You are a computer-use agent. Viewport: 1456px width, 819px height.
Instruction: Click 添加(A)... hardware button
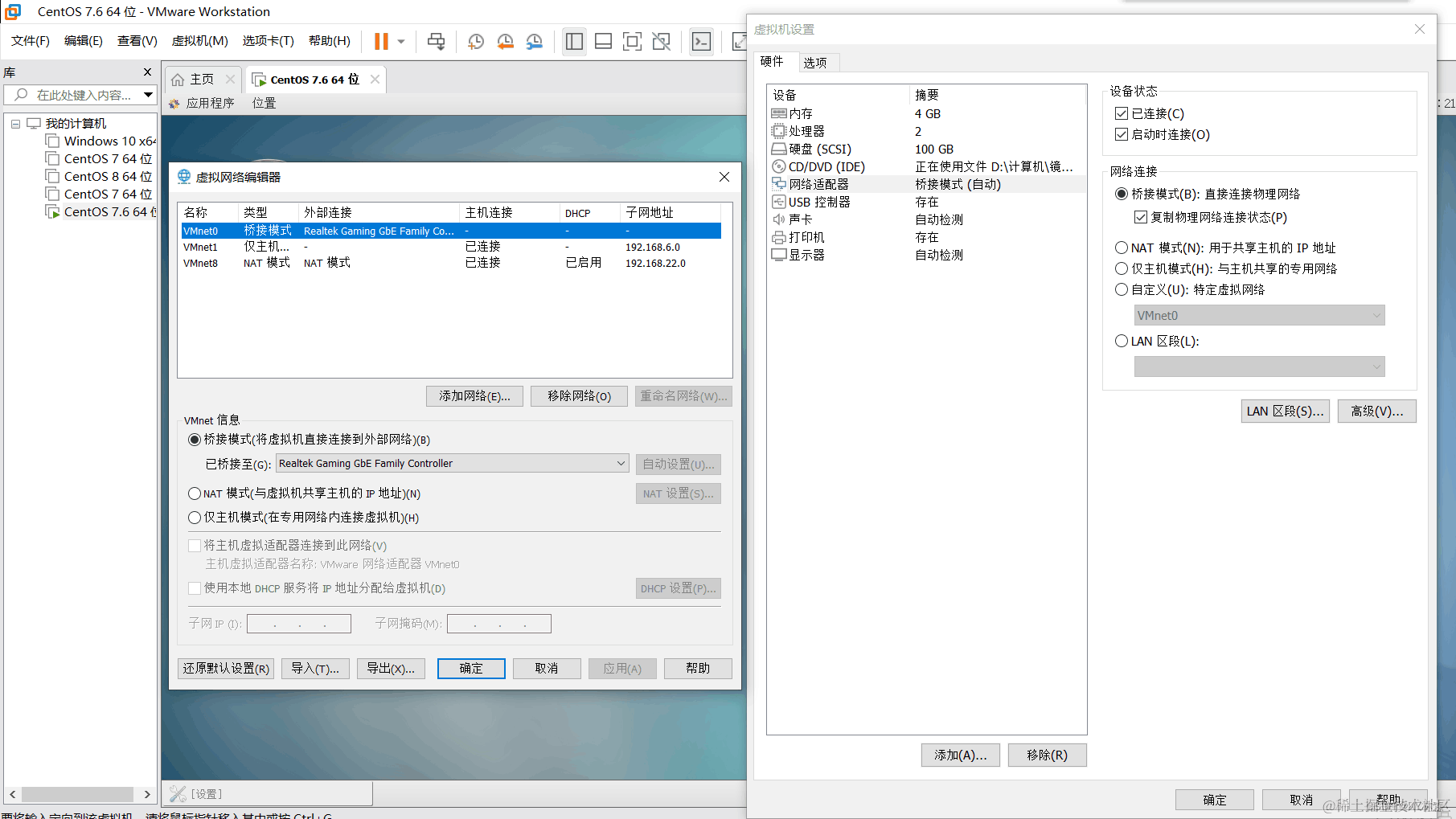pos(961,756)
